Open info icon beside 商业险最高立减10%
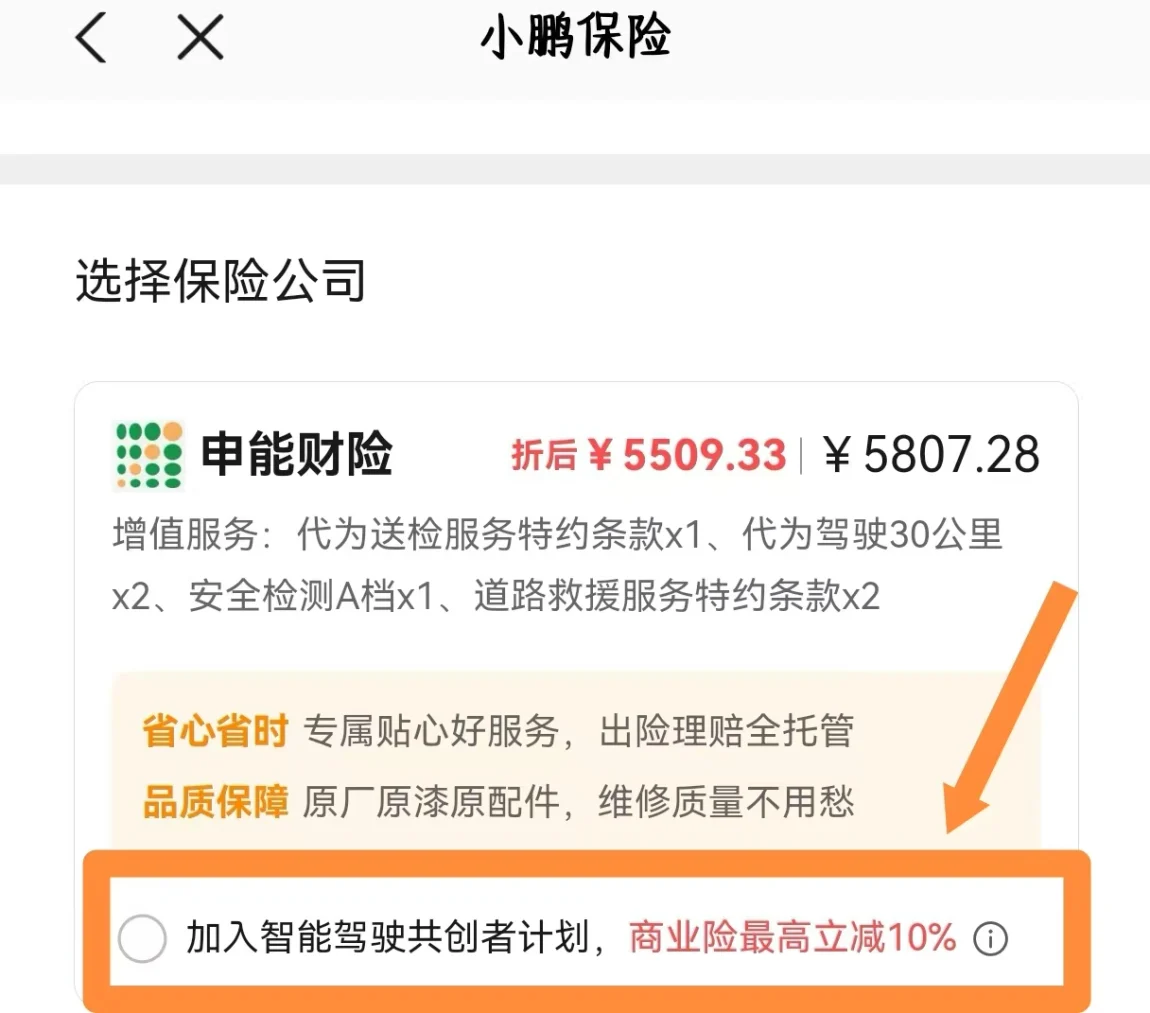1150x1013 pixels. (990, 938)
